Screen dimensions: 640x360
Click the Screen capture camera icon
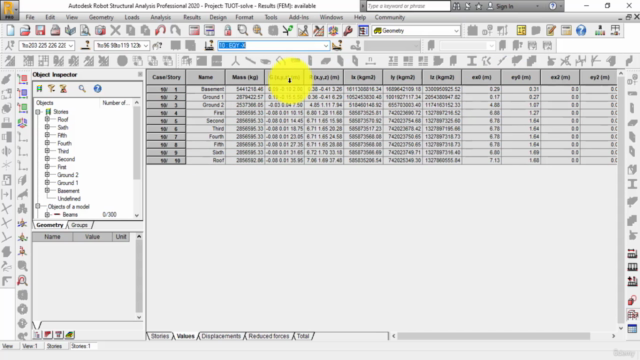pos(100,31)
